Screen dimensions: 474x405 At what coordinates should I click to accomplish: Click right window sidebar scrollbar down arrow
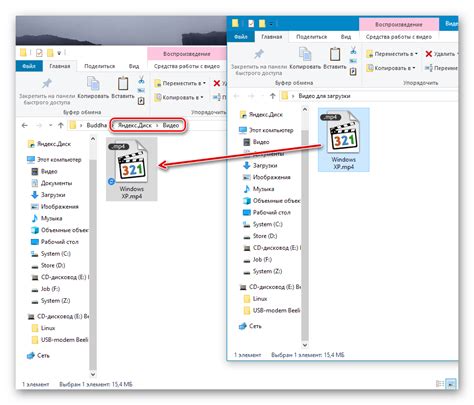tap(305, 345)
